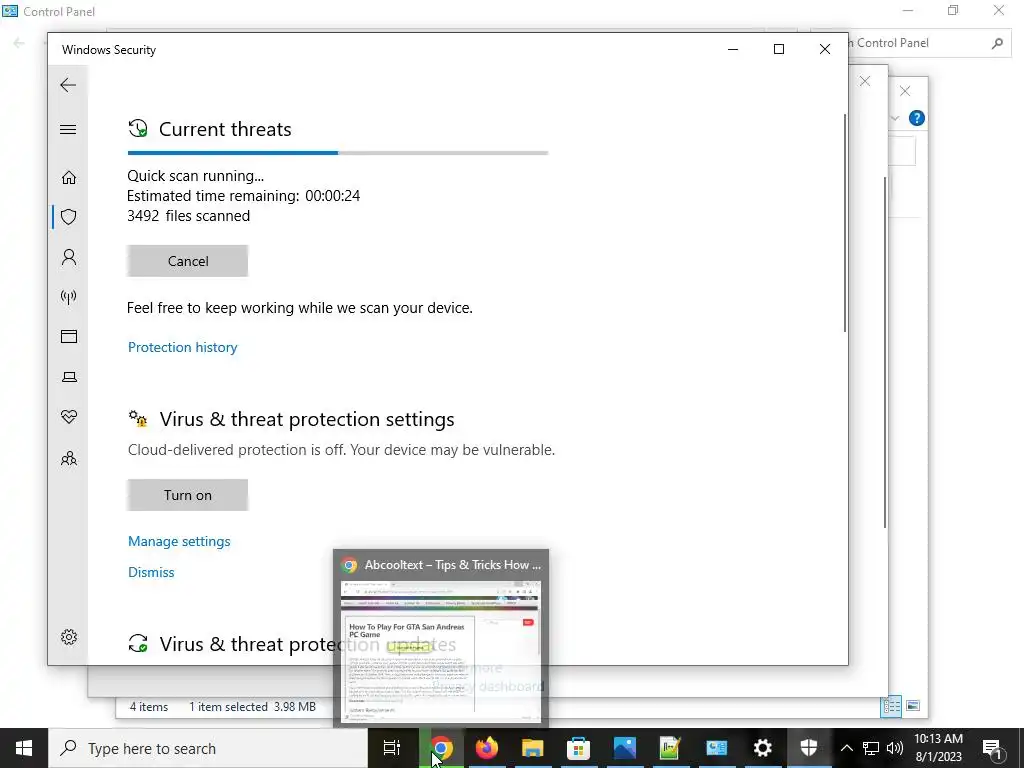This screenshot has width=1024, height=768.
Task: Click the Virus & threat protection updates heading
Action: 308,645
